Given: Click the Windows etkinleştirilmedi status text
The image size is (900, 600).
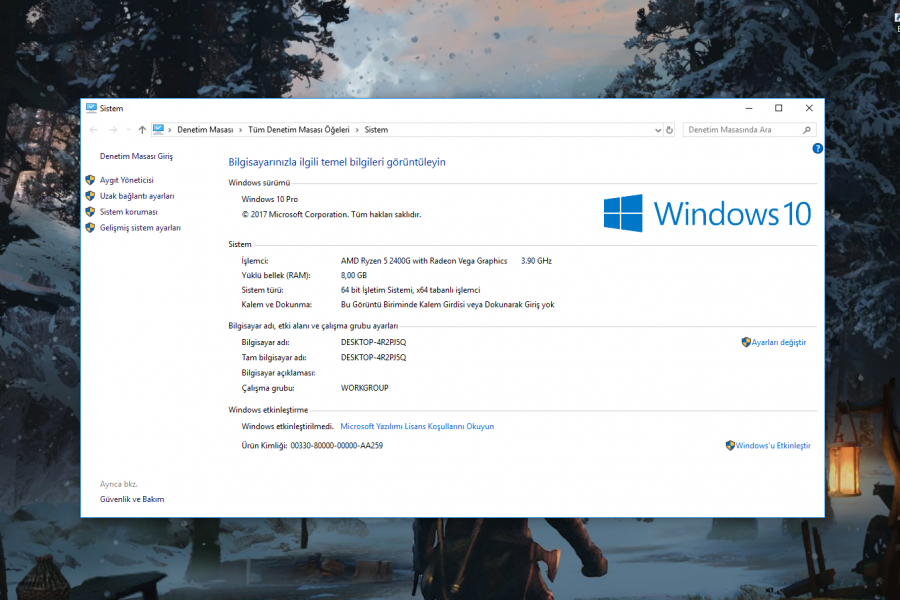Looking at the screenshot, I should coord(288,427).
